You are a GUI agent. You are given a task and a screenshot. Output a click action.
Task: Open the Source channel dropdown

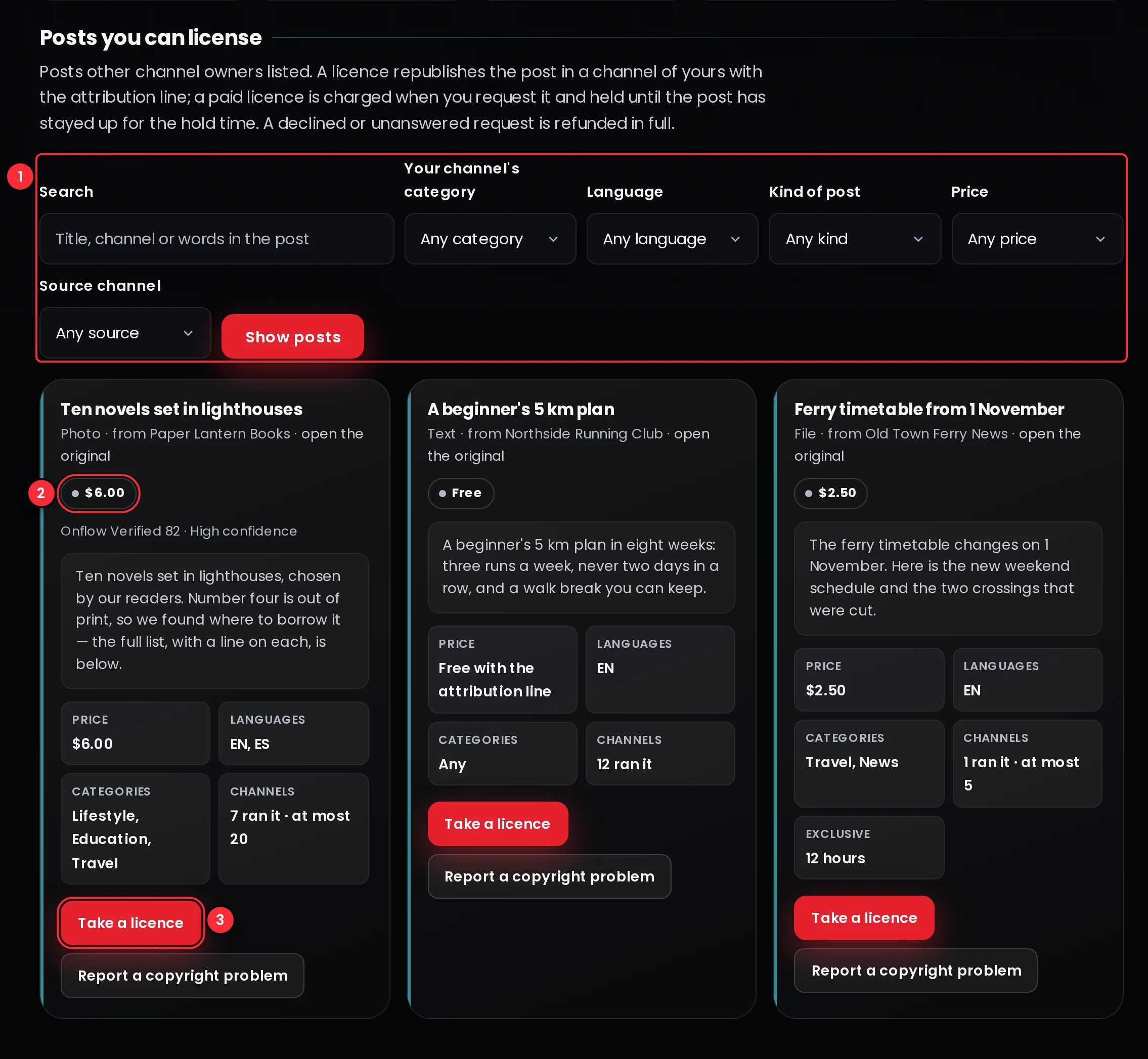[x=125, y=333]
